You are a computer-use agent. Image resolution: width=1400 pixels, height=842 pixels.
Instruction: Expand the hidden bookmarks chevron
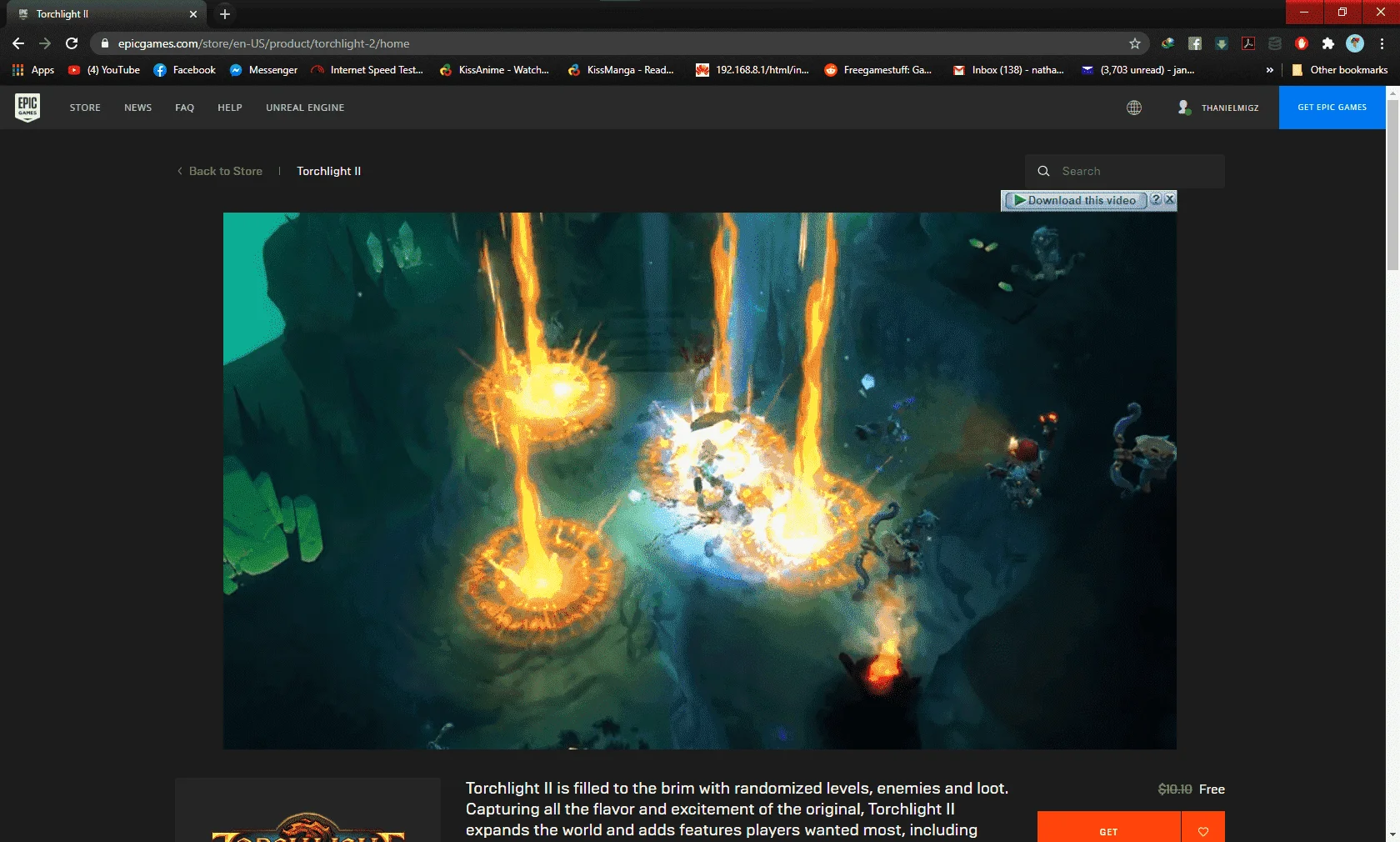[x=1269, y=70]
